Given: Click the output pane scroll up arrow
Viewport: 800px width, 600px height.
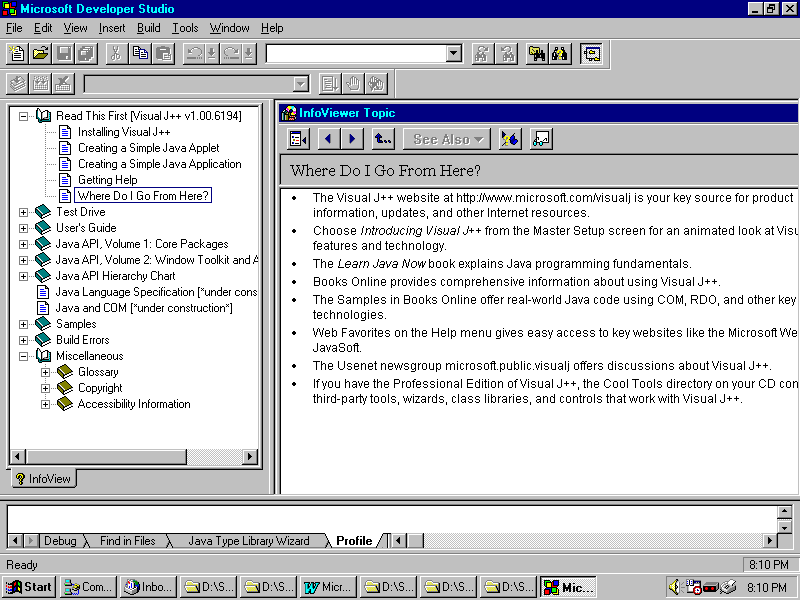Looking at the screenshot, I should click(784, 512).
